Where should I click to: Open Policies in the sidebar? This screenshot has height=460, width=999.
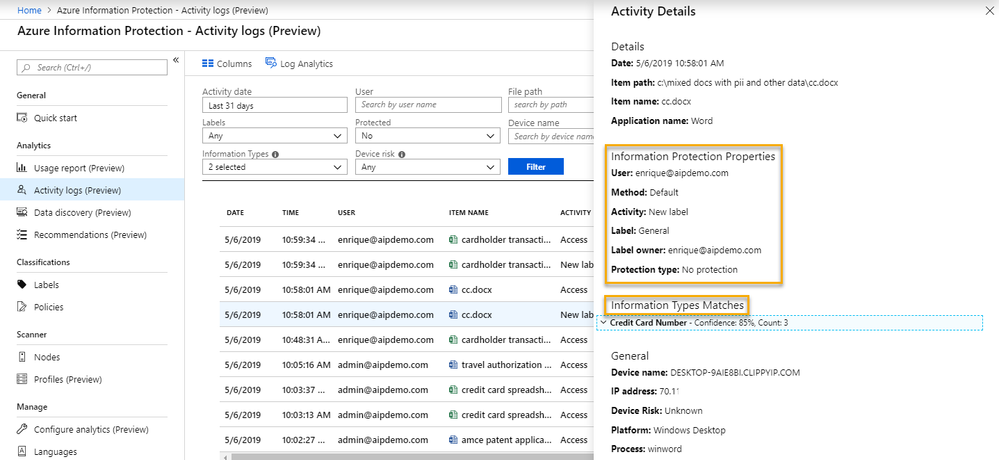(x=50, y=307)
